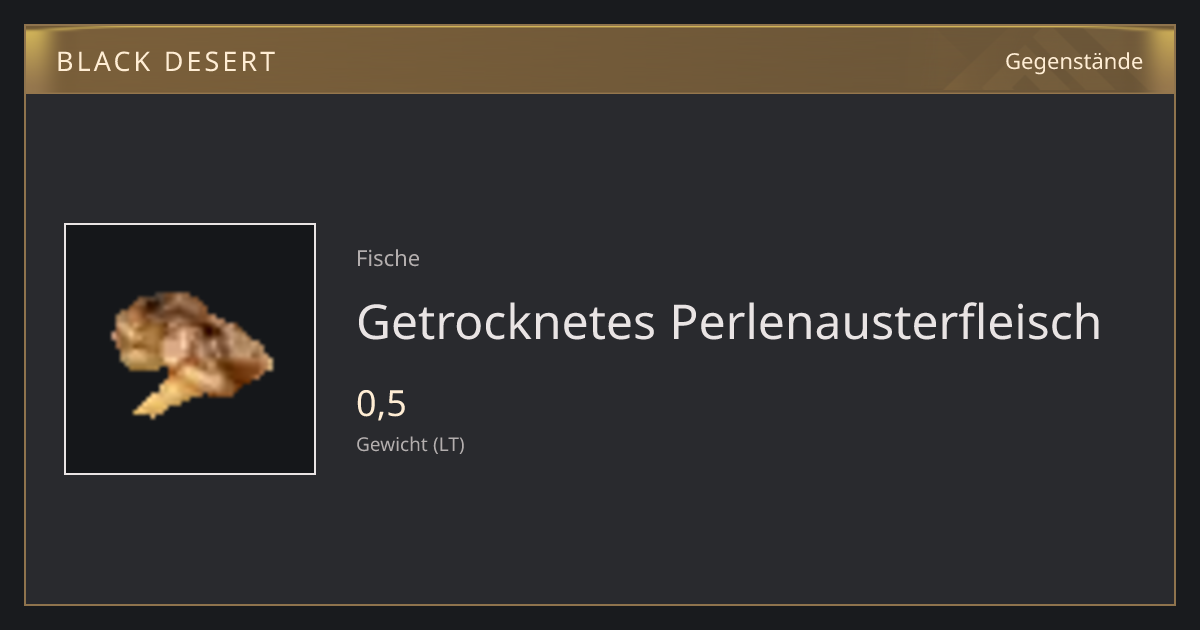Viewport: 1200px width, 630px height.
Task: Click the 0,5 weight value
Action: tap(382, 404)
